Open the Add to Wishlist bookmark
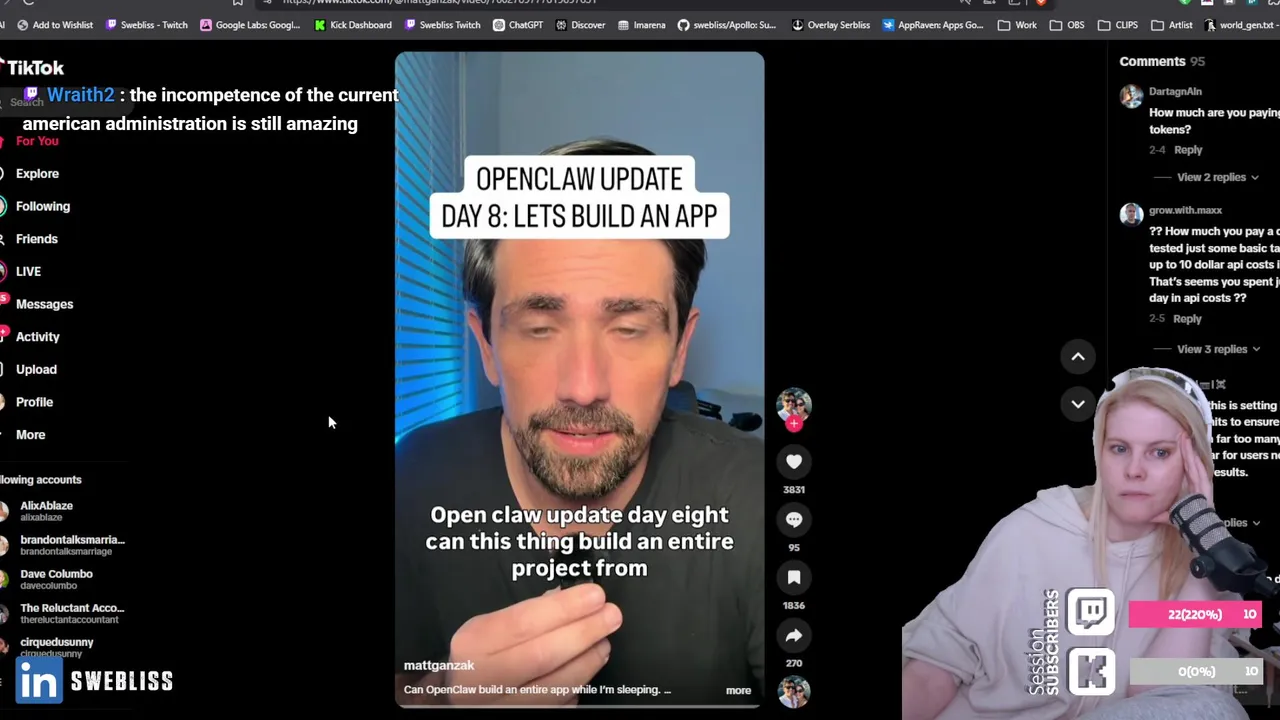Viewport: 1280px width, 720px height. click(55, 25)
